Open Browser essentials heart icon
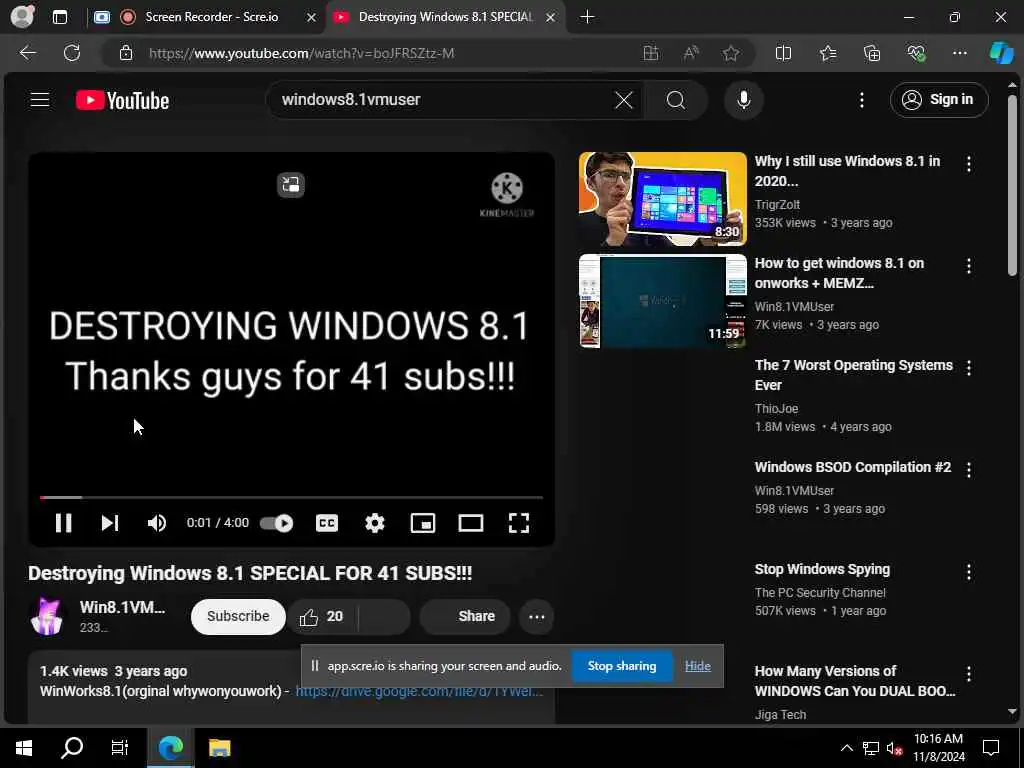This screenshot has height=768, width=1024. coord(916,53)
